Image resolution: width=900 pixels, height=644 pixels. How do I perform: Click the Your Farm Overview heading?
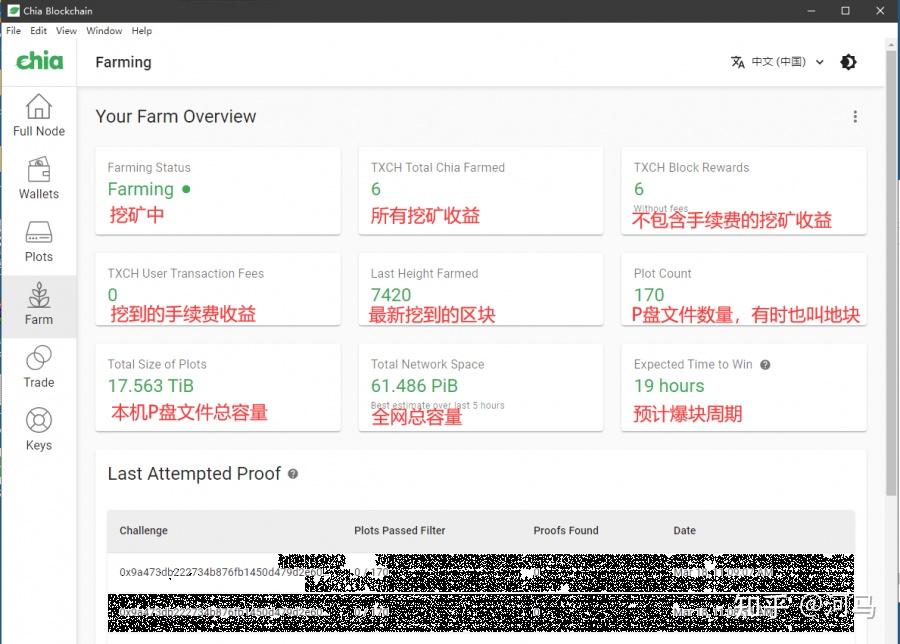pyautogui.click(x=176, y=117)
